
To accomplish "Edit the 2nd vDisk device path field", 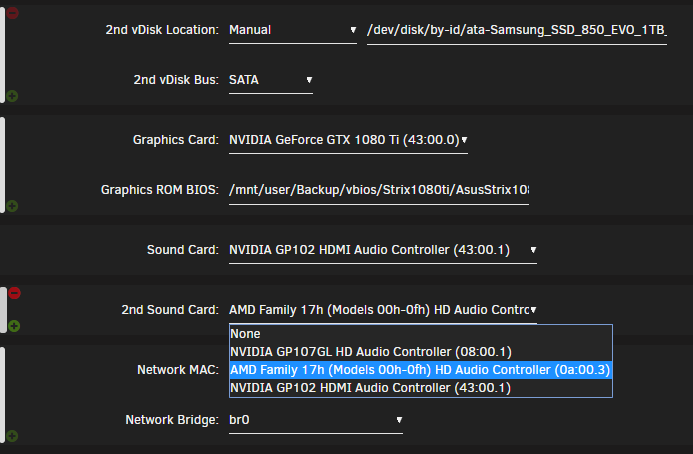I will point(517,30).
